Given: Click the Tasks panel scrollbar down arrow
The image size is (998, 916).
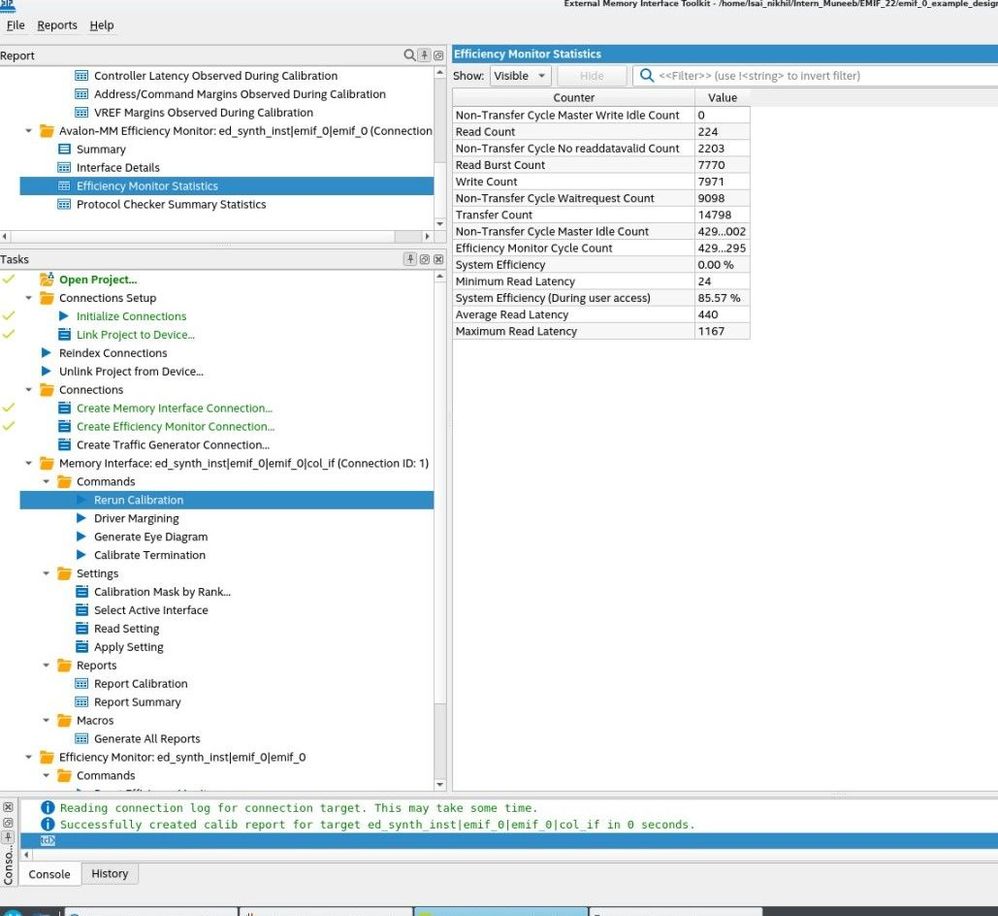Looking at the screenshot, I should click(x=440, y=785).
